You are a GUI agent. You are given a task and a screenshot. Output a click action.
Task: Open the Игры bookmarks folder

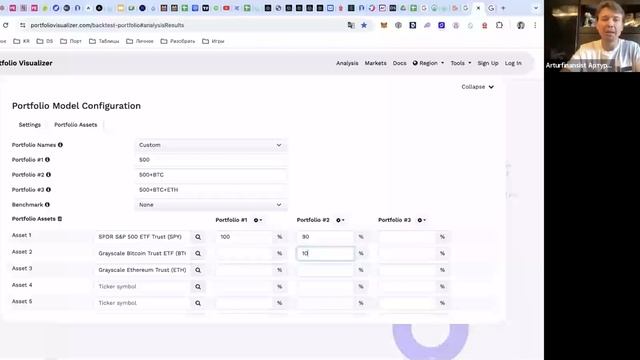click(213, 41)
